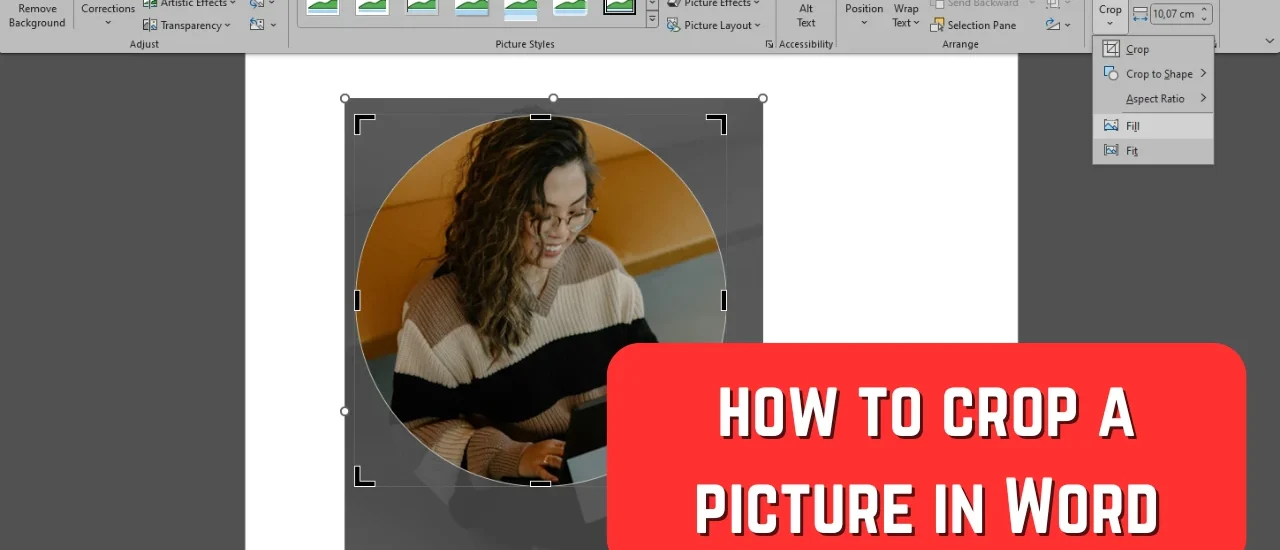Image resolution: width=1280 pixels, height=550 pixels.
Task: Open the Position dropdown
Action: coord(864,15)
